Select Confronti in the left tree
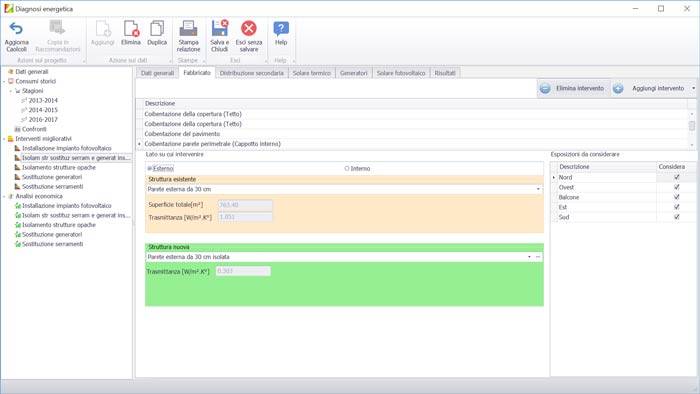 [x=34, y=129]
